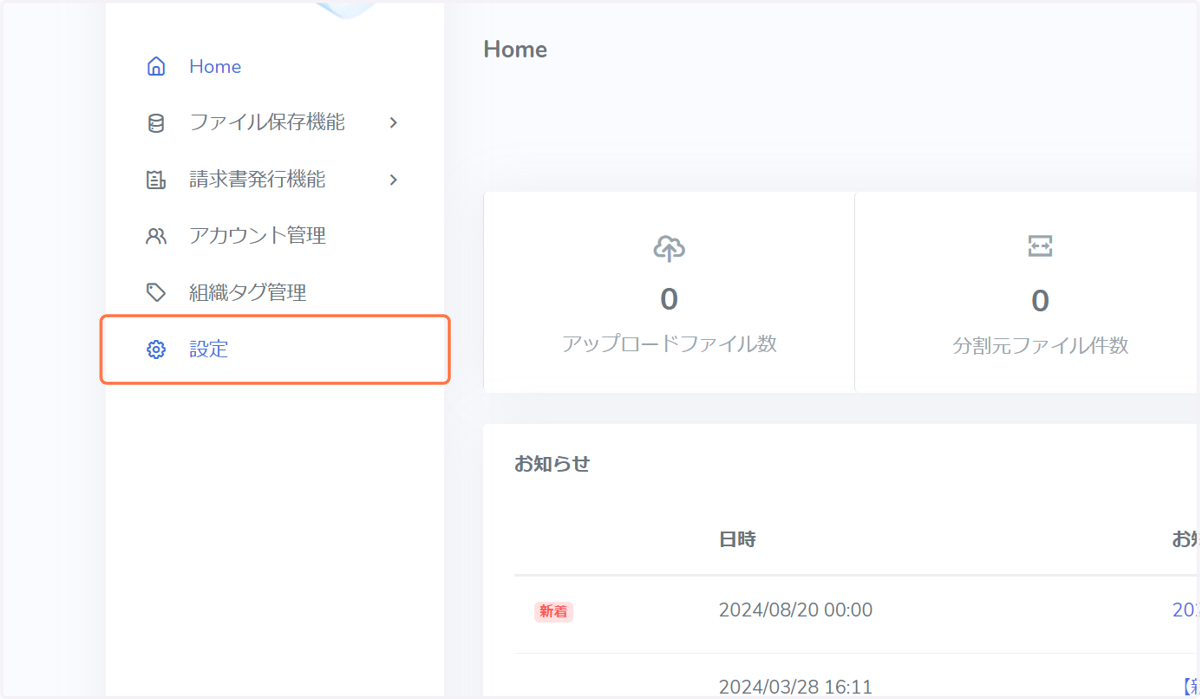
Task: Click the 2024/03/28 16:11 date cell
Action: tap(796, 687)
